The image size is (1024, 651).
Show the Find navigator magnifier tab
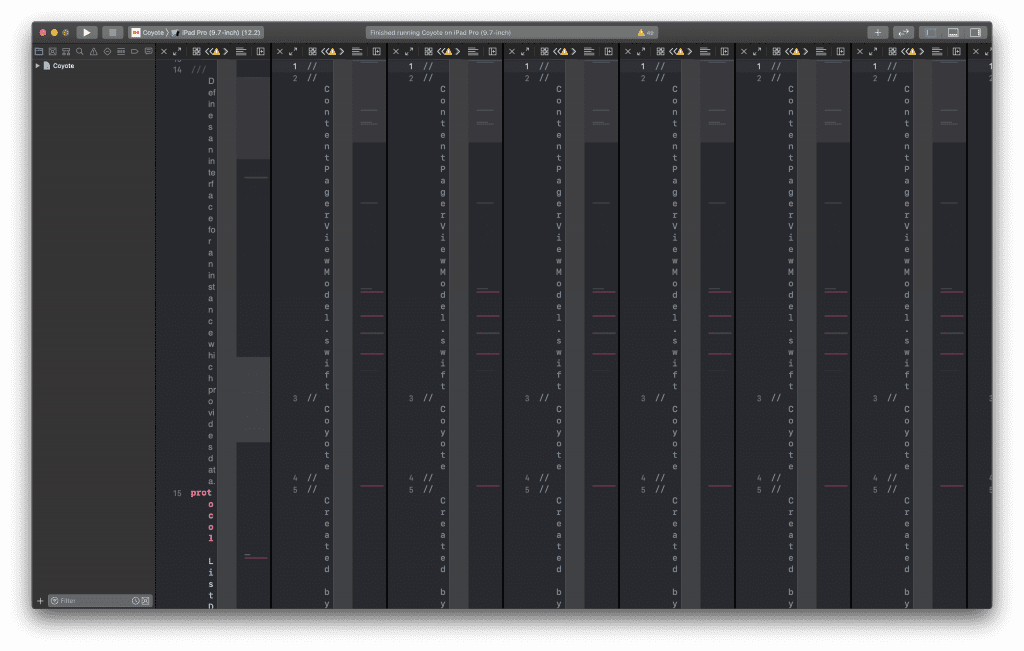point(80,51)
